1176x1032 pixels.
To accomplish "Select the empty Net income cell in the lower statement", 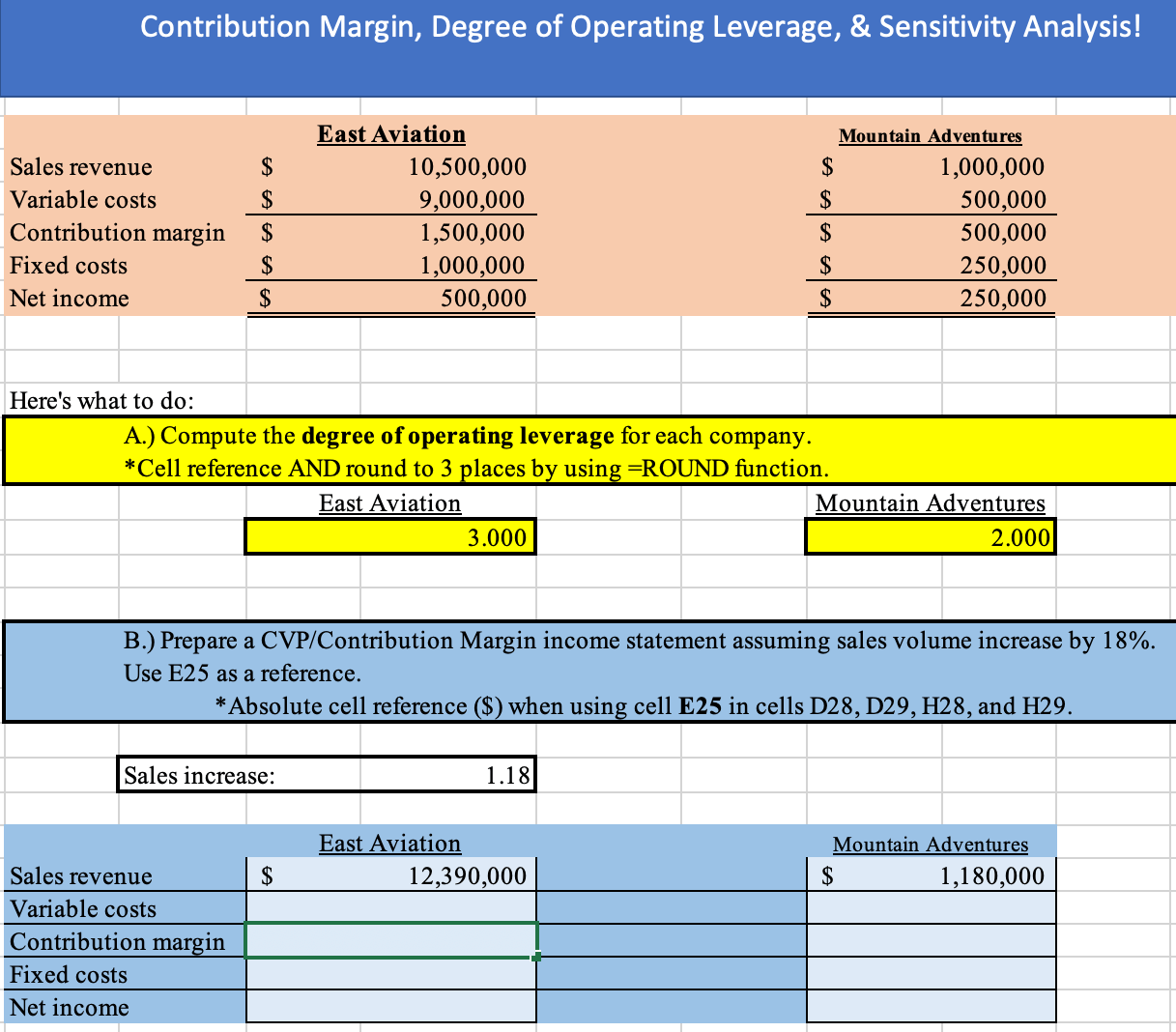I will [x=389, y=1006].
